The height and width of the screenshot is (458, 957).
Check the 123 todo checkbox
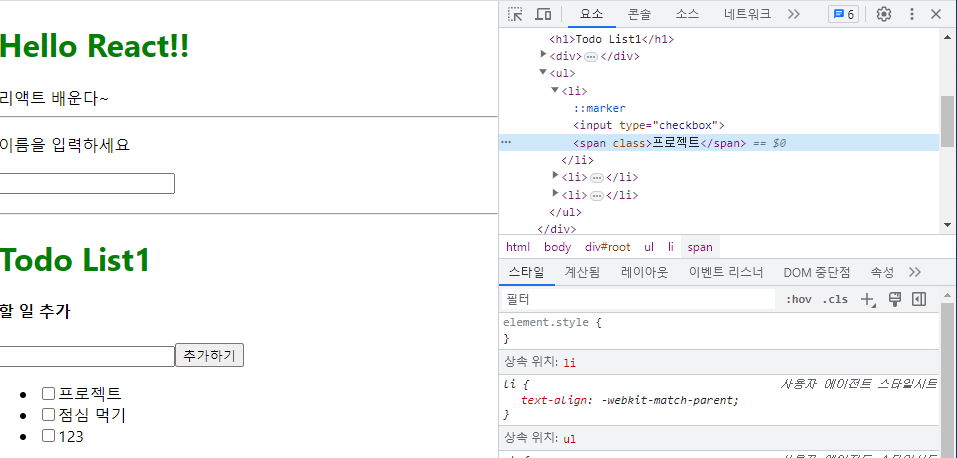point(48,435)
